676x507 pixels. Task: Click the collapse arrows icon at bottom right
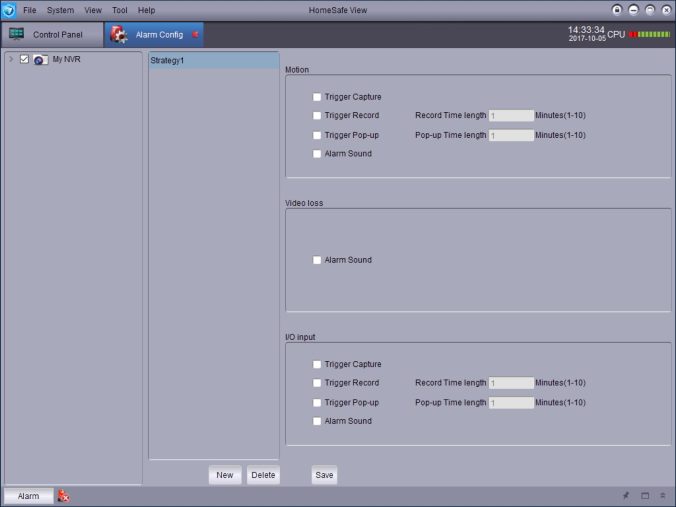tap(662, 496)
